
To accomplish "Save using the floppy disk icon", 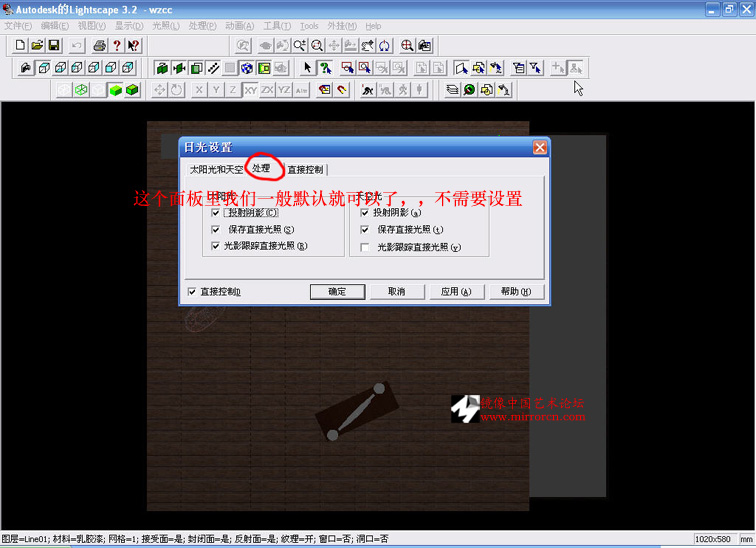I will point(54,45).
